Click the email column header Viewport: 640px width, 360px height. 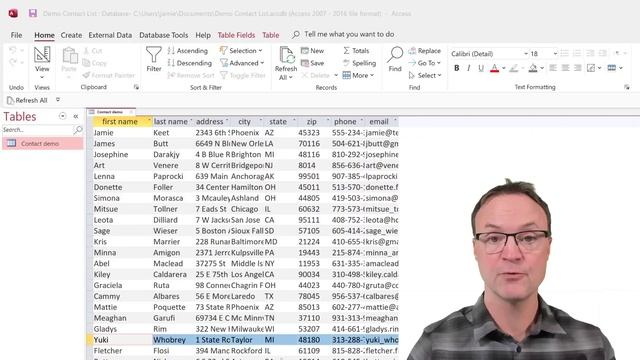click(x=379, y=122)
